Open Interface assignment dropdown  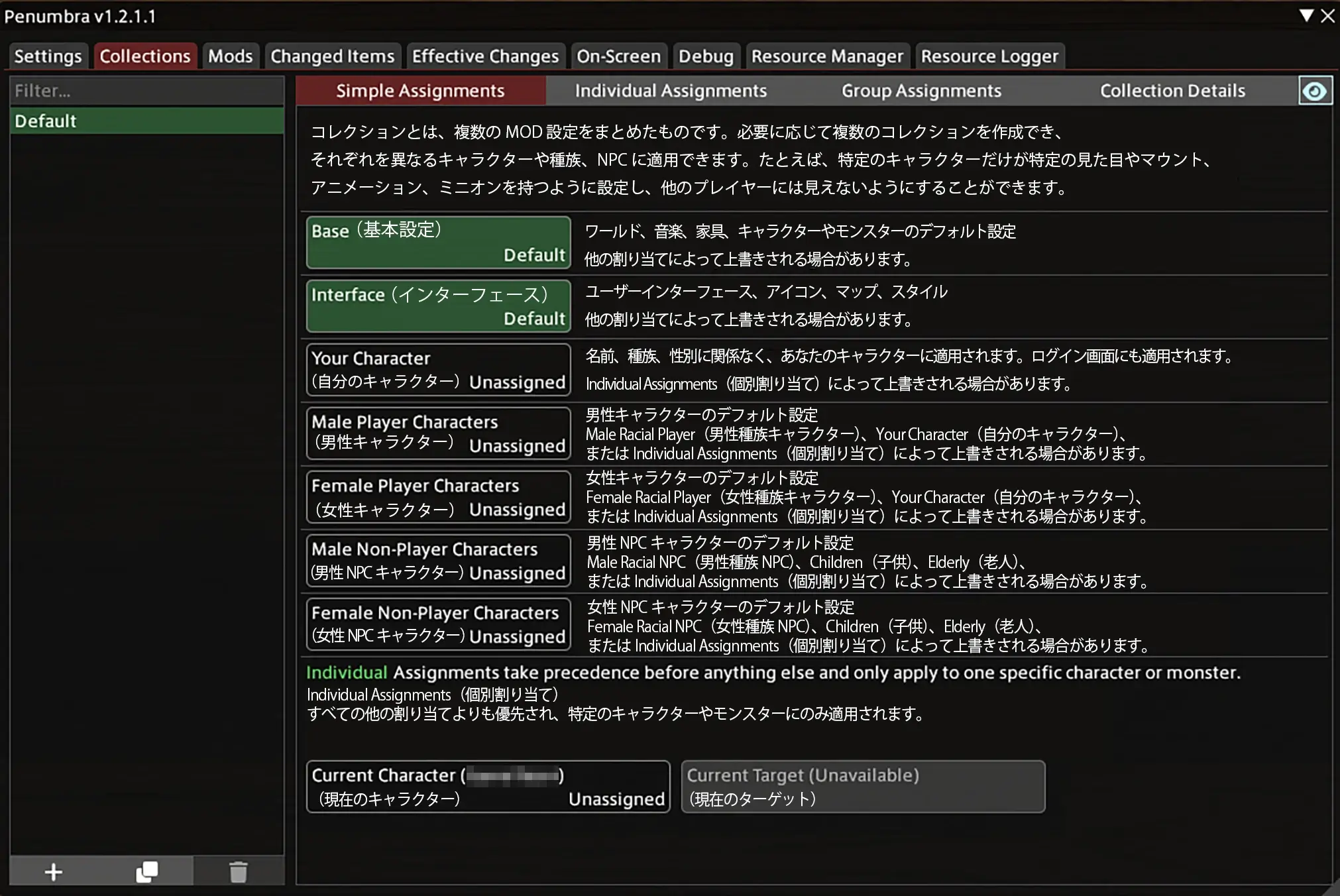click(438, 306)
